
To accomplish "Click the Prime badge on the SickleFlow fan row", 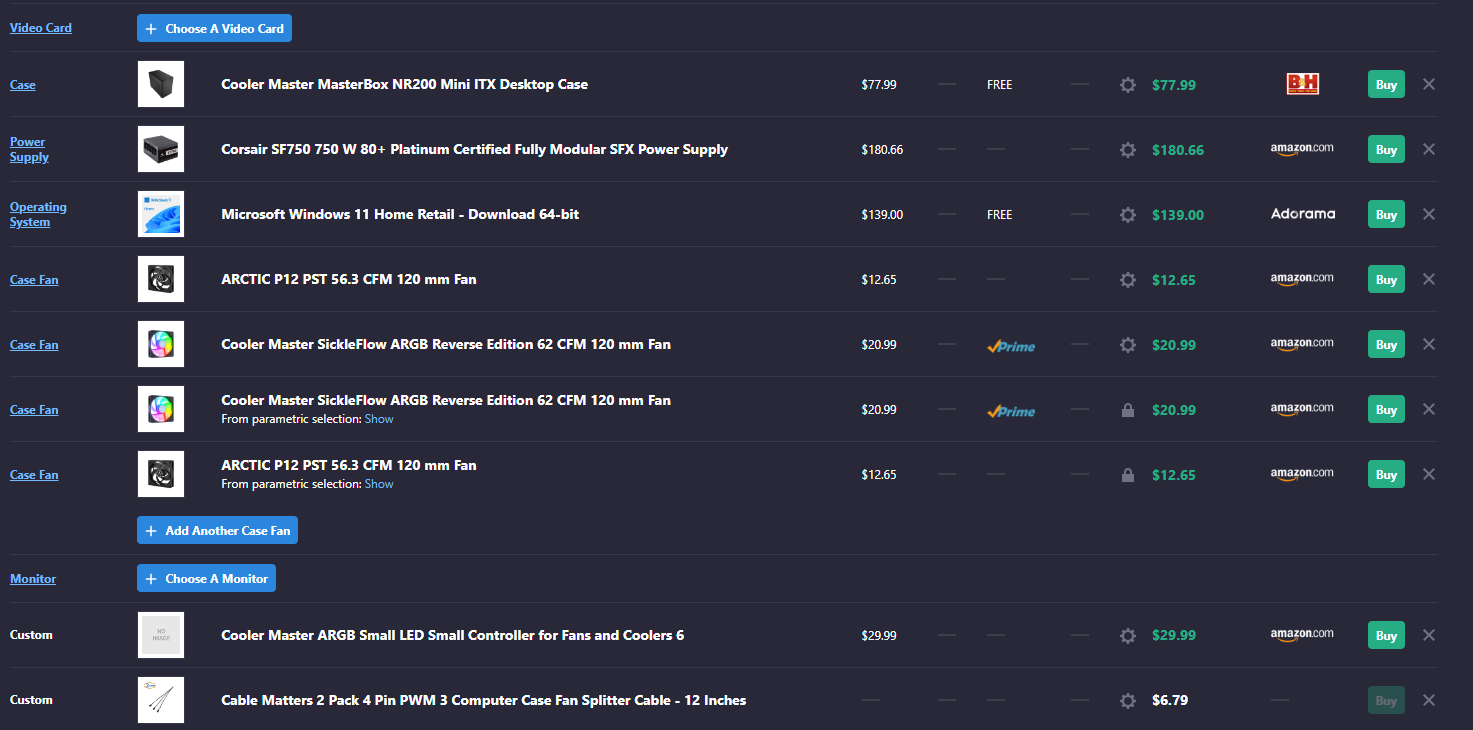I will [1011, 345].
